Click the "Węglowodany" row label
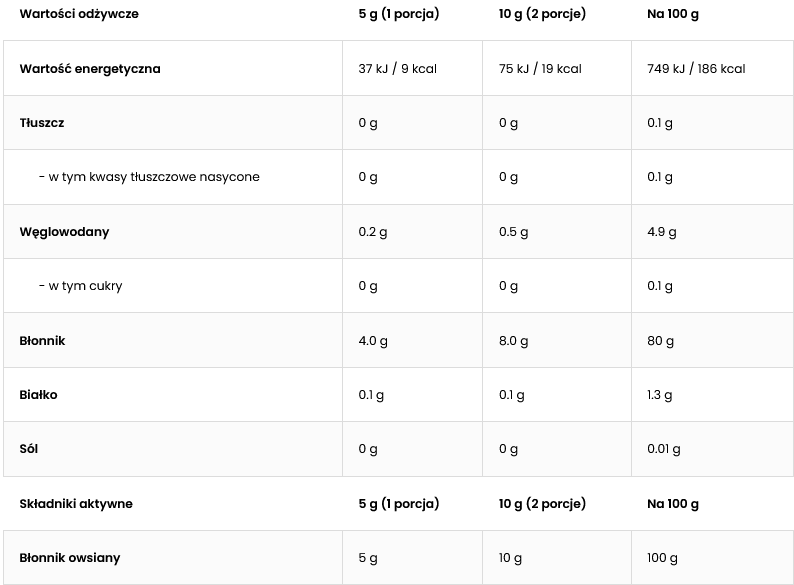 coord(64,232)
